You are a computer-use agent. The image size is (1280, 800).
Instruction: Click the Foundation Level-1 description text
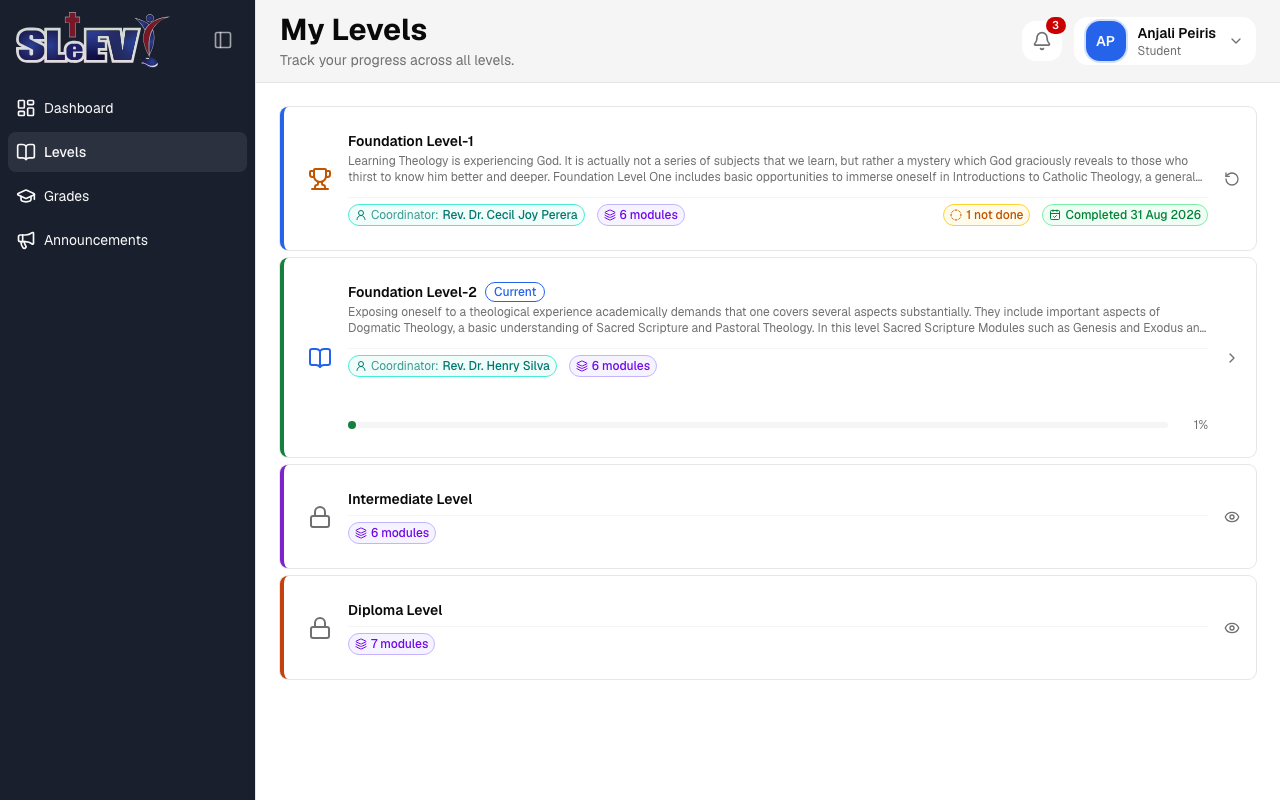click(778, 169)
